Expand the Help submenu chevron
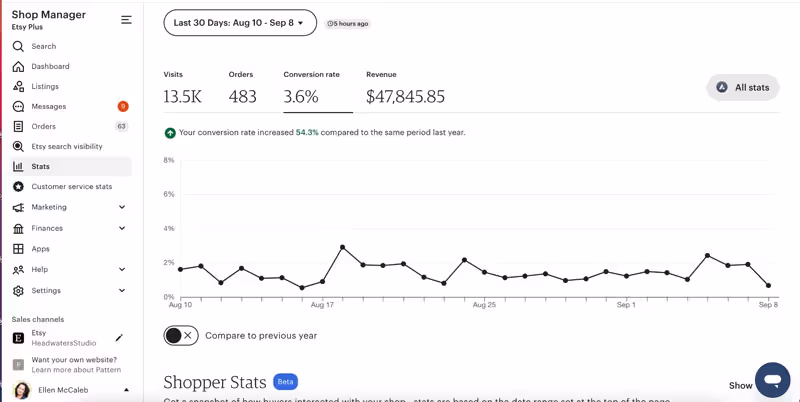 coord(122,269)
